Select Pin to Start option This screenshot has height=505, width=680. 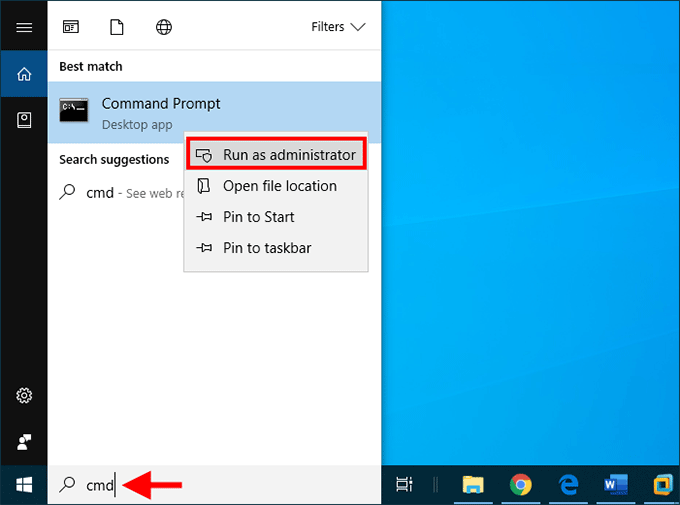click(x=276, y=216)
